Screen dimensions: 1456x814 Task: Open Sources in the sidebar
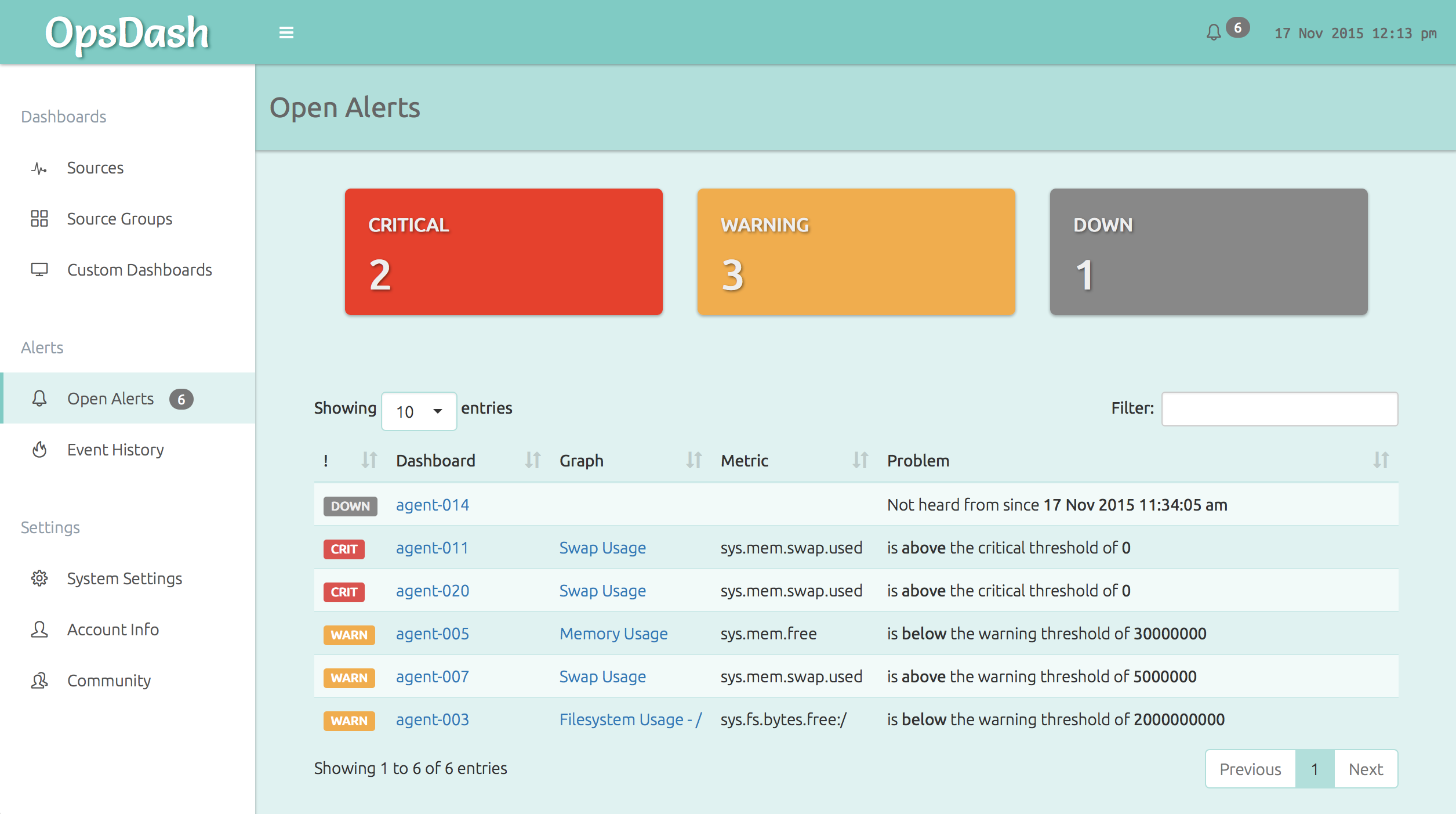[128, 168]
